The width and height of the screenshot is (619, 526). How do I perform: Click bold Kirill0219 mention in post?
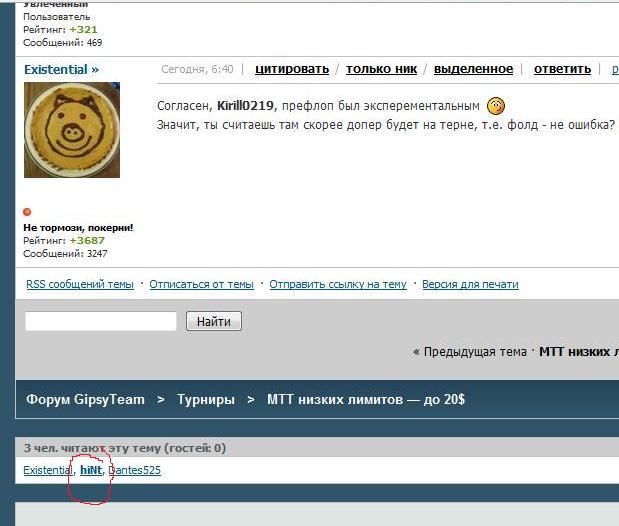click(245, 106)
